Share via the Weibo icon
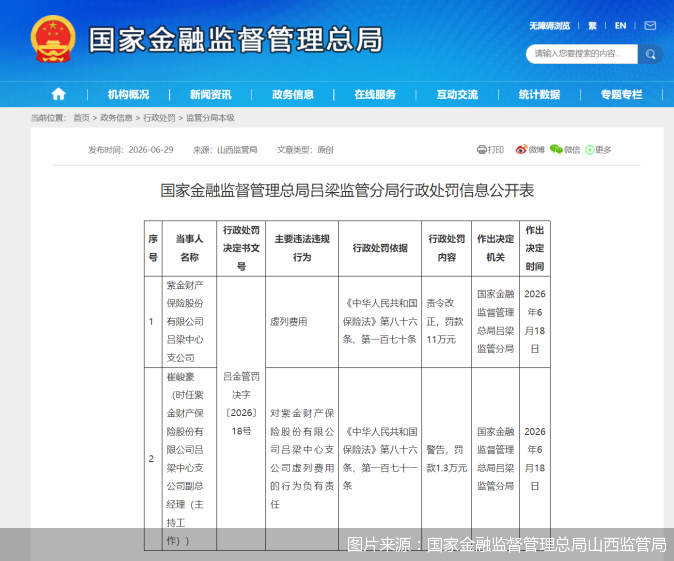Screen dimensions: 674x561 click(521, 150)
